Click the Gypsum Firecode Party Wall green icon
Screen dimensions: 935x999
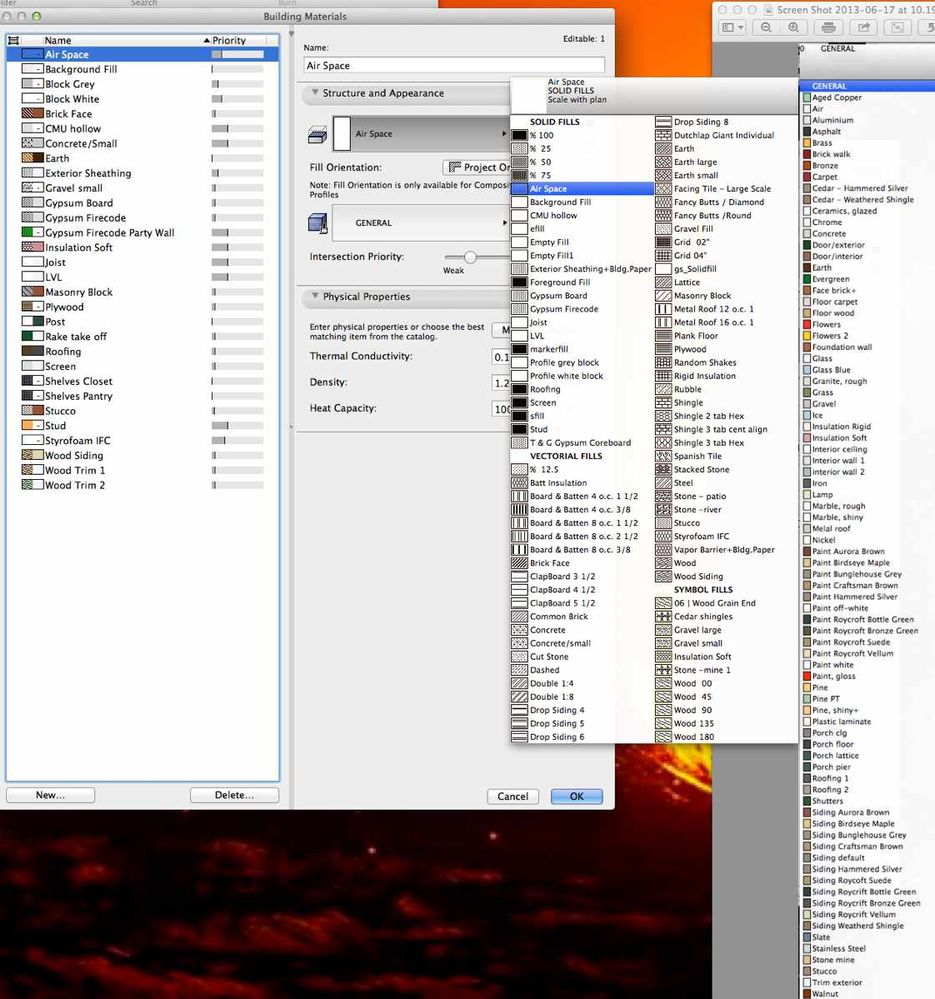click(32, 233)
